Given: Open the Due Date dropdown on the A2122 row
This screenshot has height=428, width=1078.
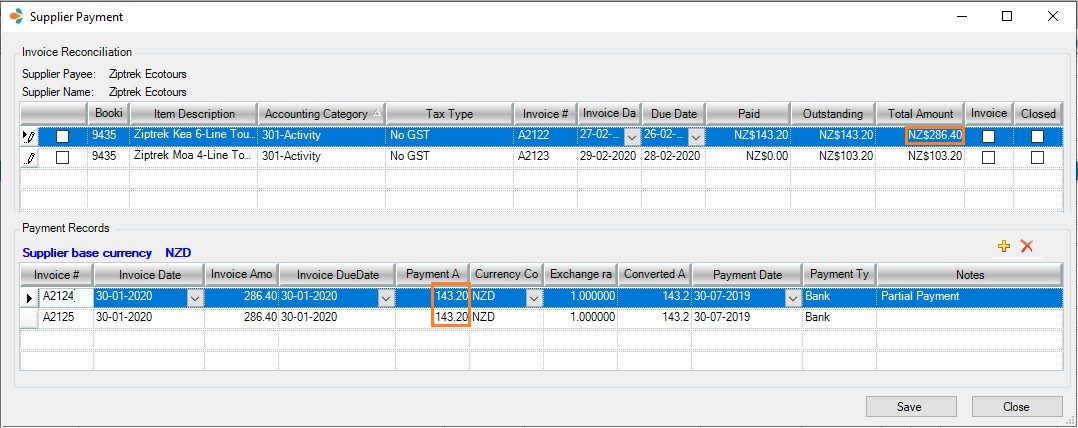Looking at the screenshot, I should pyautogui.click(x=696, y=136).
